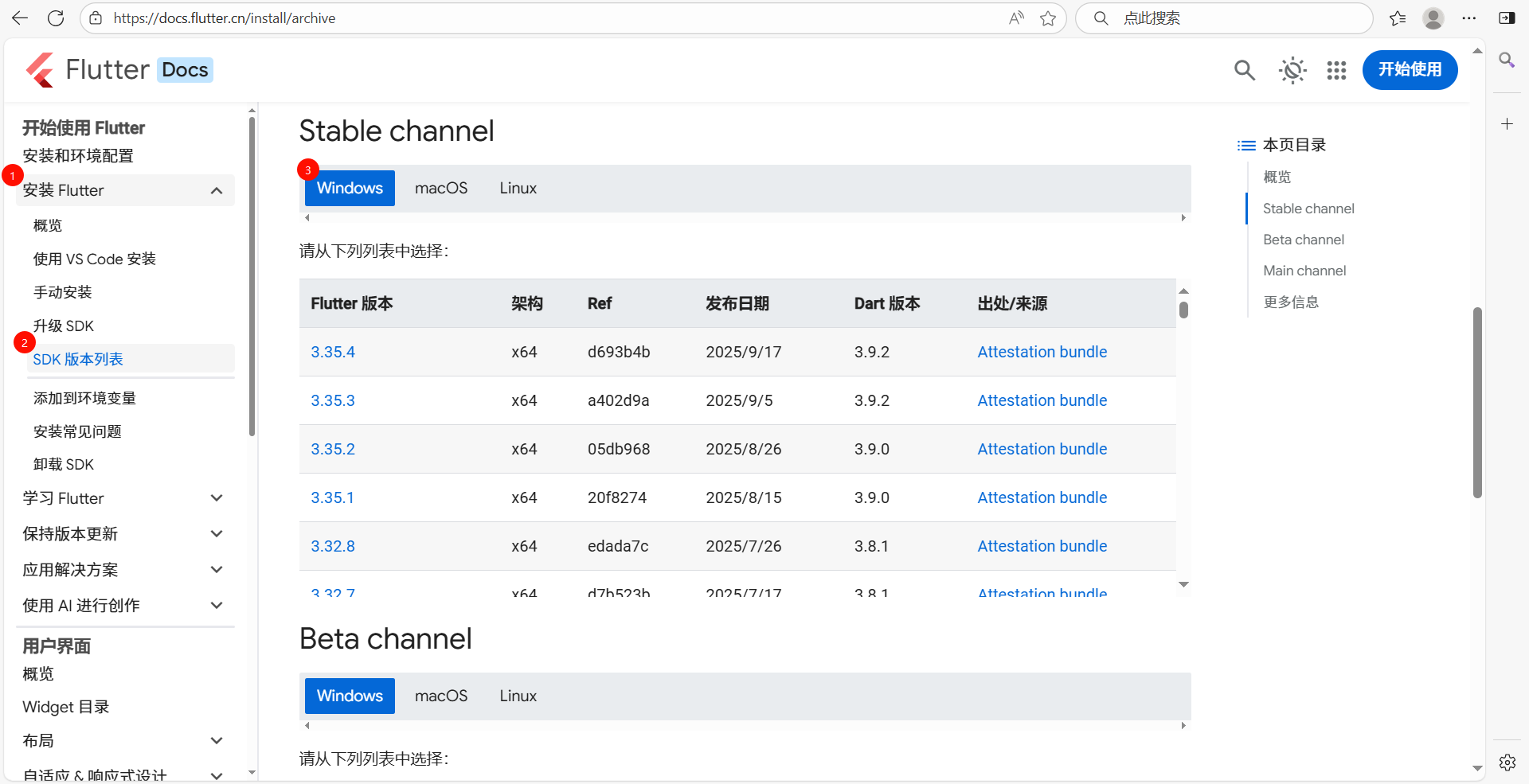Click the stable versions table scrollbar thumb

point(1183,310)
